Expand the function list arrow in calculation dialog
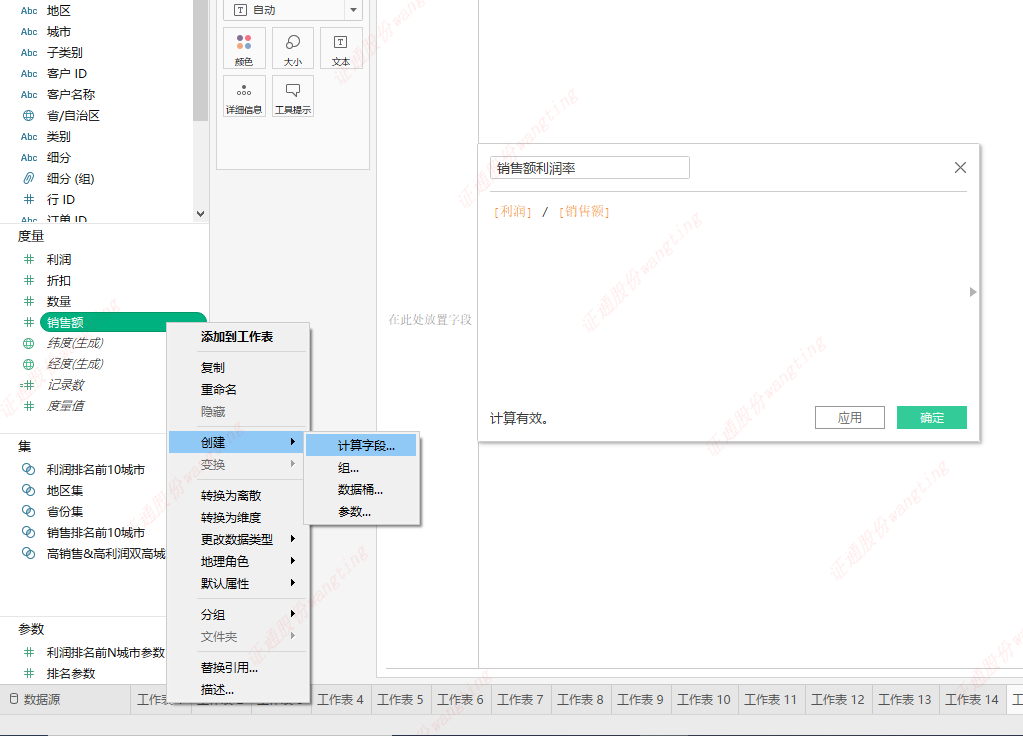 (x=973, y=292)
